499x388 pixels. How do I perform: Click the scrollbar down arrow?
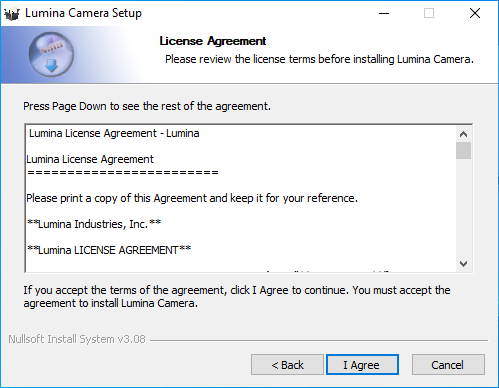coord(463,264)
